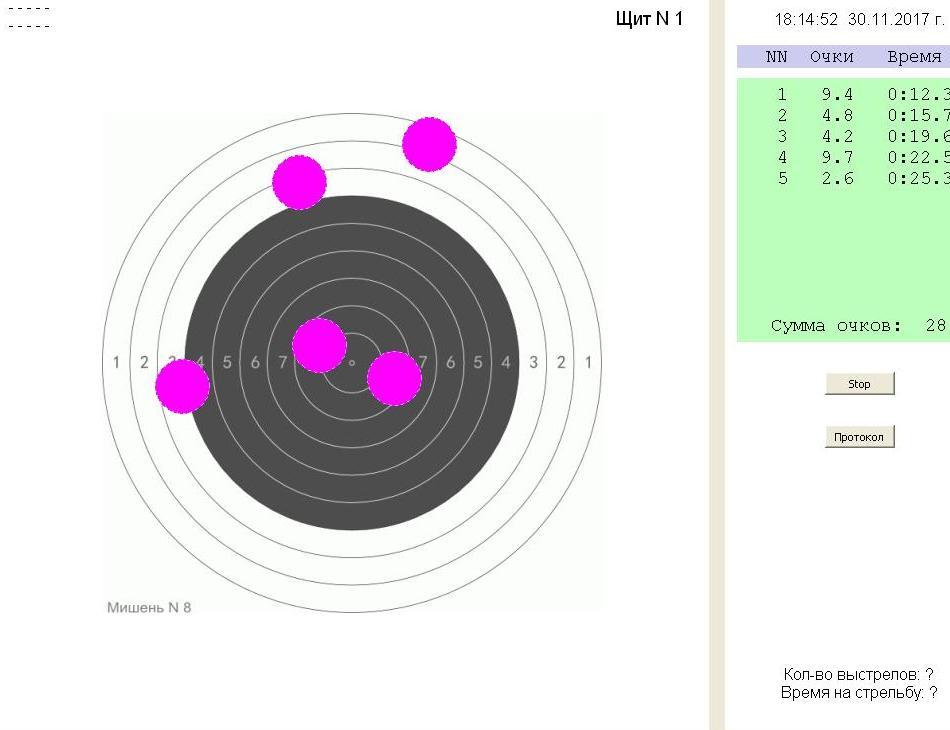Click magenta shot marker on upper black edge
This screenshot has width=950, height=730.
[300, 182]
